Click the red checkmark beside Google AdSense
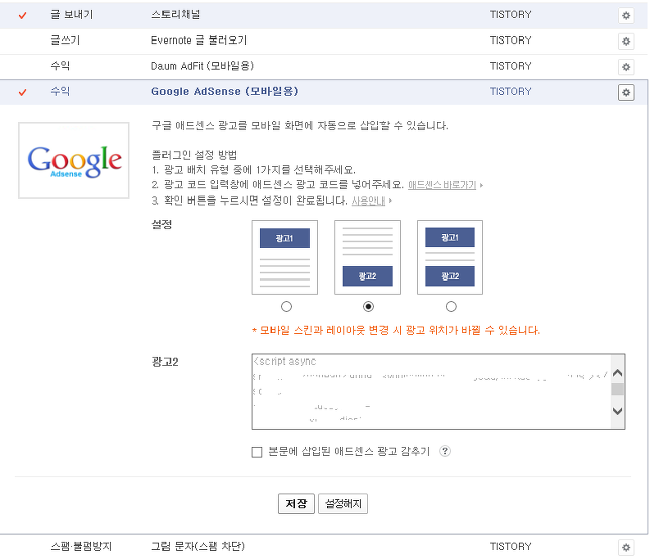This screenshot has width=650, height=559. point(22,92)
